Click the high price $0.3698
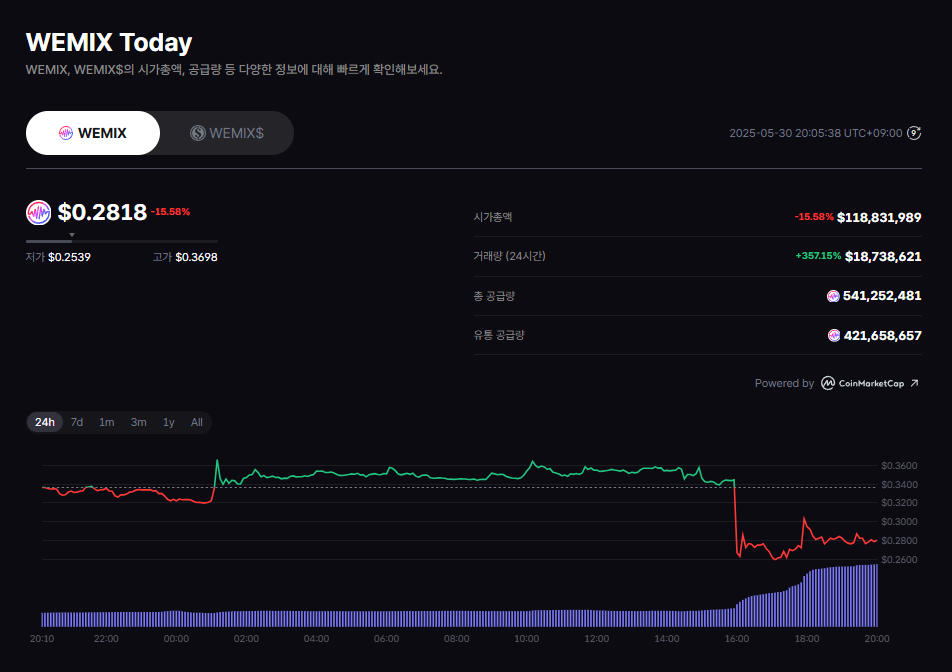The height and width of the screenshot is (672, 952). tap(196, 257)
